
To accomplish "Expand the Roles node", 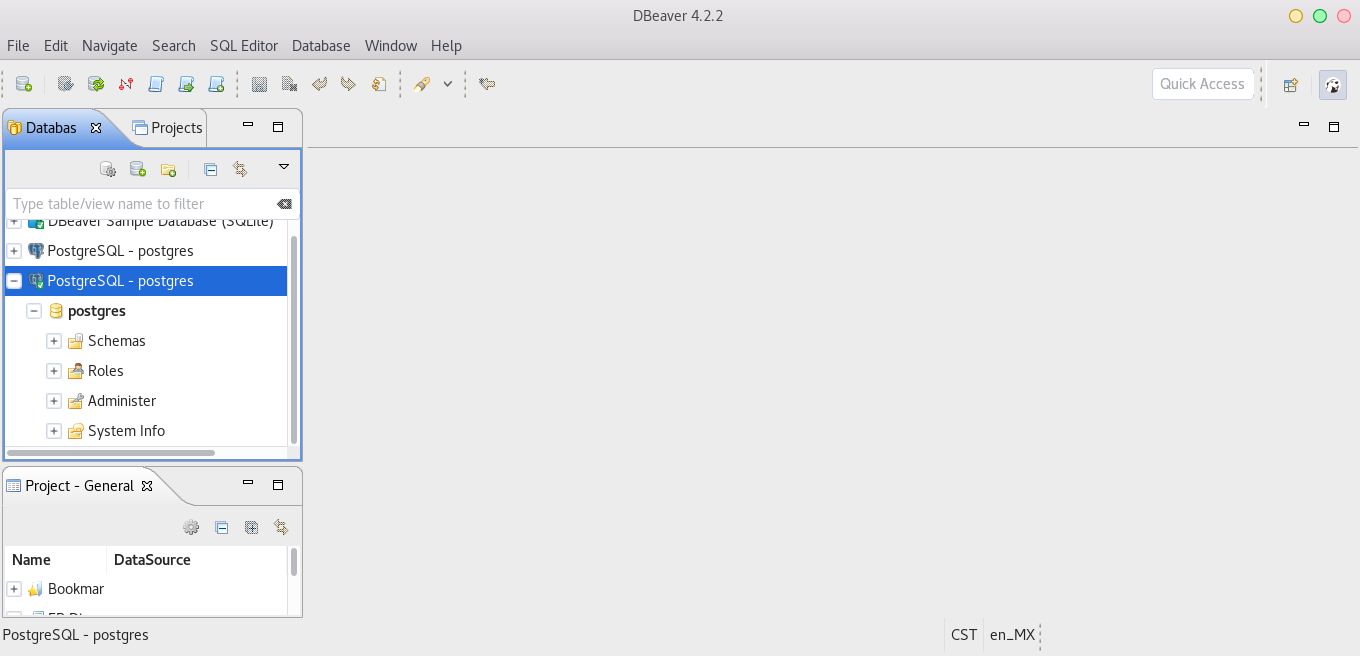I will pyautogui.click(x=54, y=371).
